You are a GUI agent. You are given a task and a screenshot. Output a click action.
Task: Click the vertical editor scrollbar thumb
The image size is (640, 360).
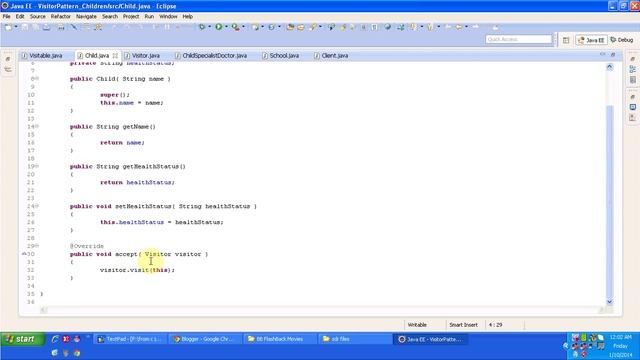609,202
